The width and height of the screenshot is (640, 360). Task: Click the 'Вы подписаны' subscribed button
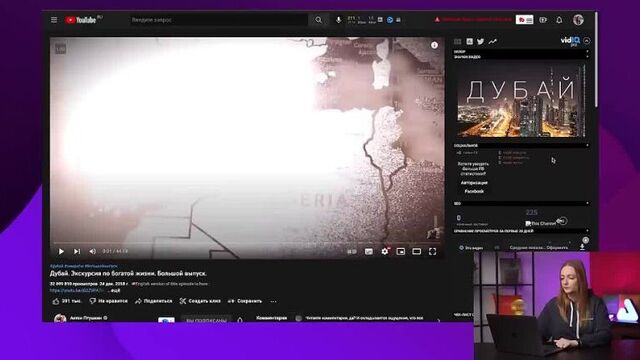tap(206, 320)
